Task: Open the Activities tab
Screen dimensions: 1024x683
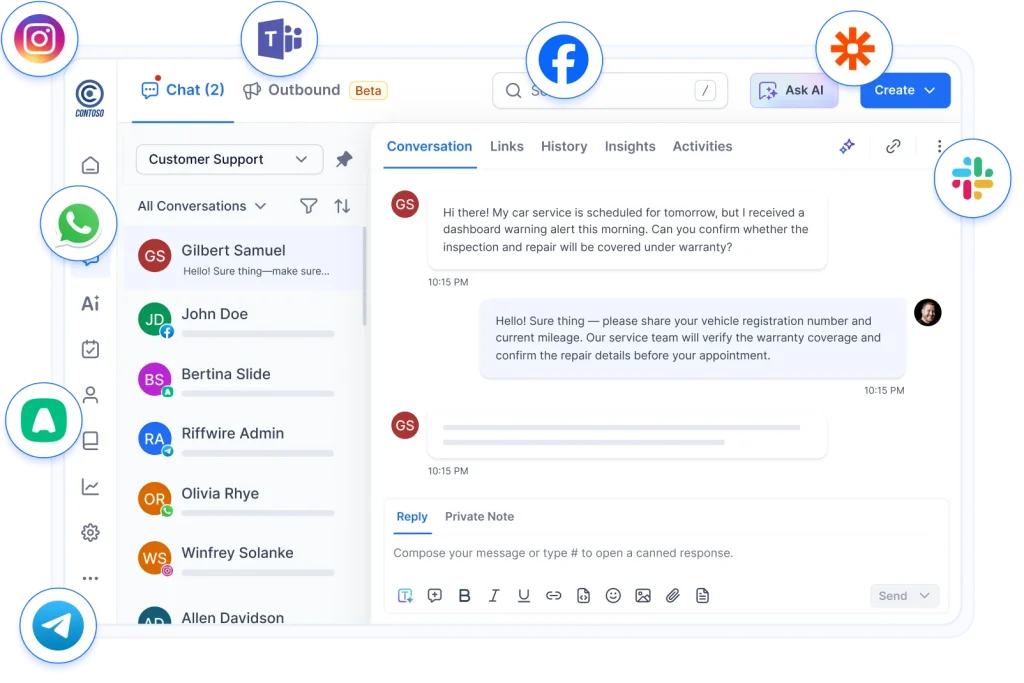Action: (702, 146)
